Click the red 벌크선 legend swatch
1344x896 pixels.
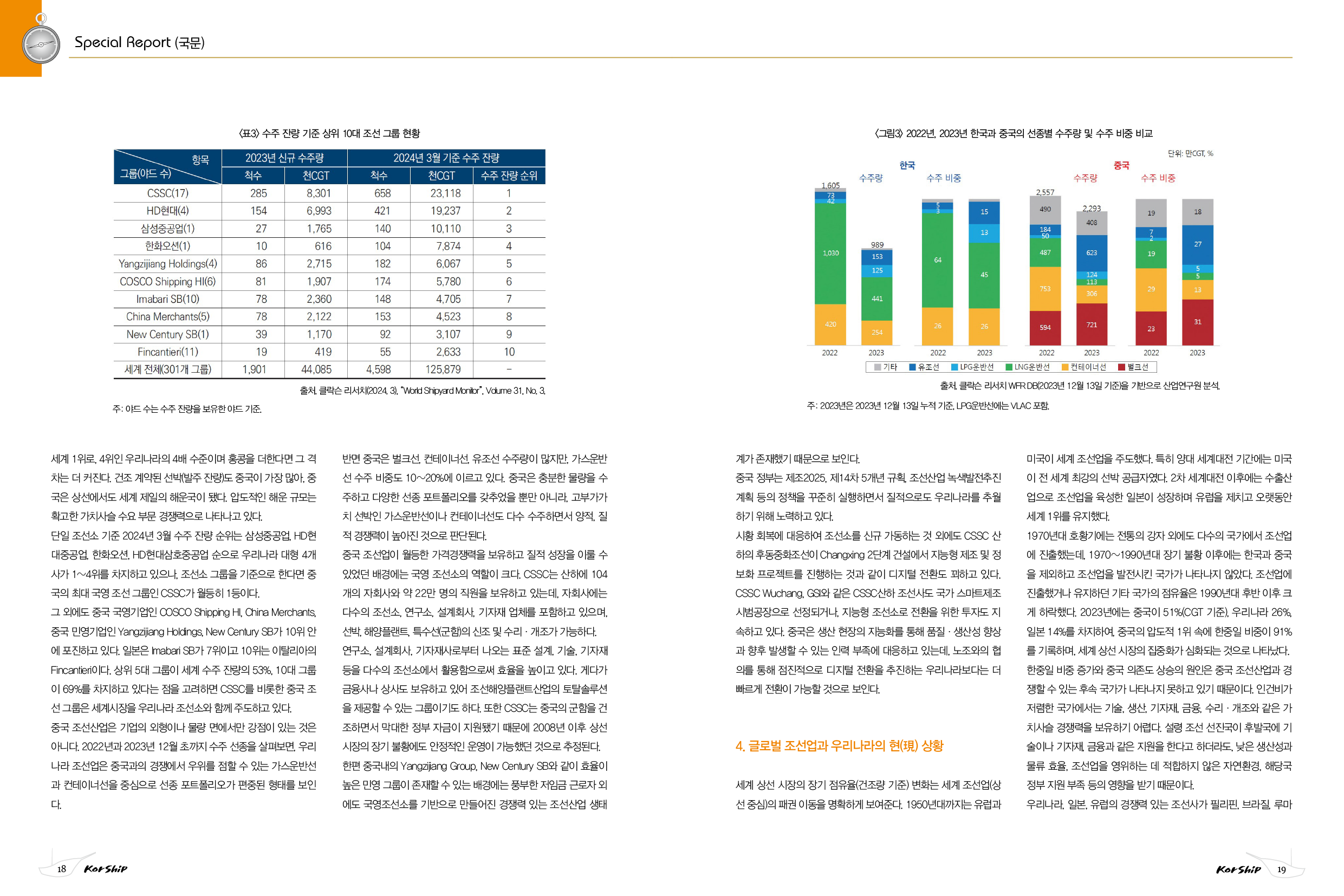coord(1122,367)
